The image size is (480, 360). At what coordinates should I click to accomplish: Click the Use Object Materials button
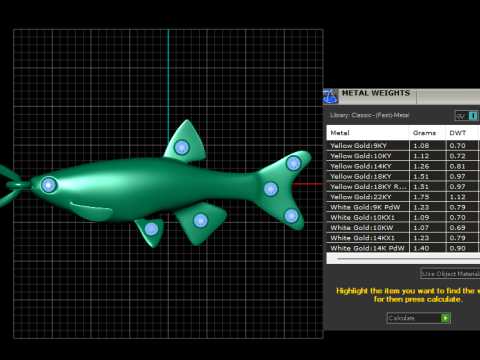(x=451, y=274)
